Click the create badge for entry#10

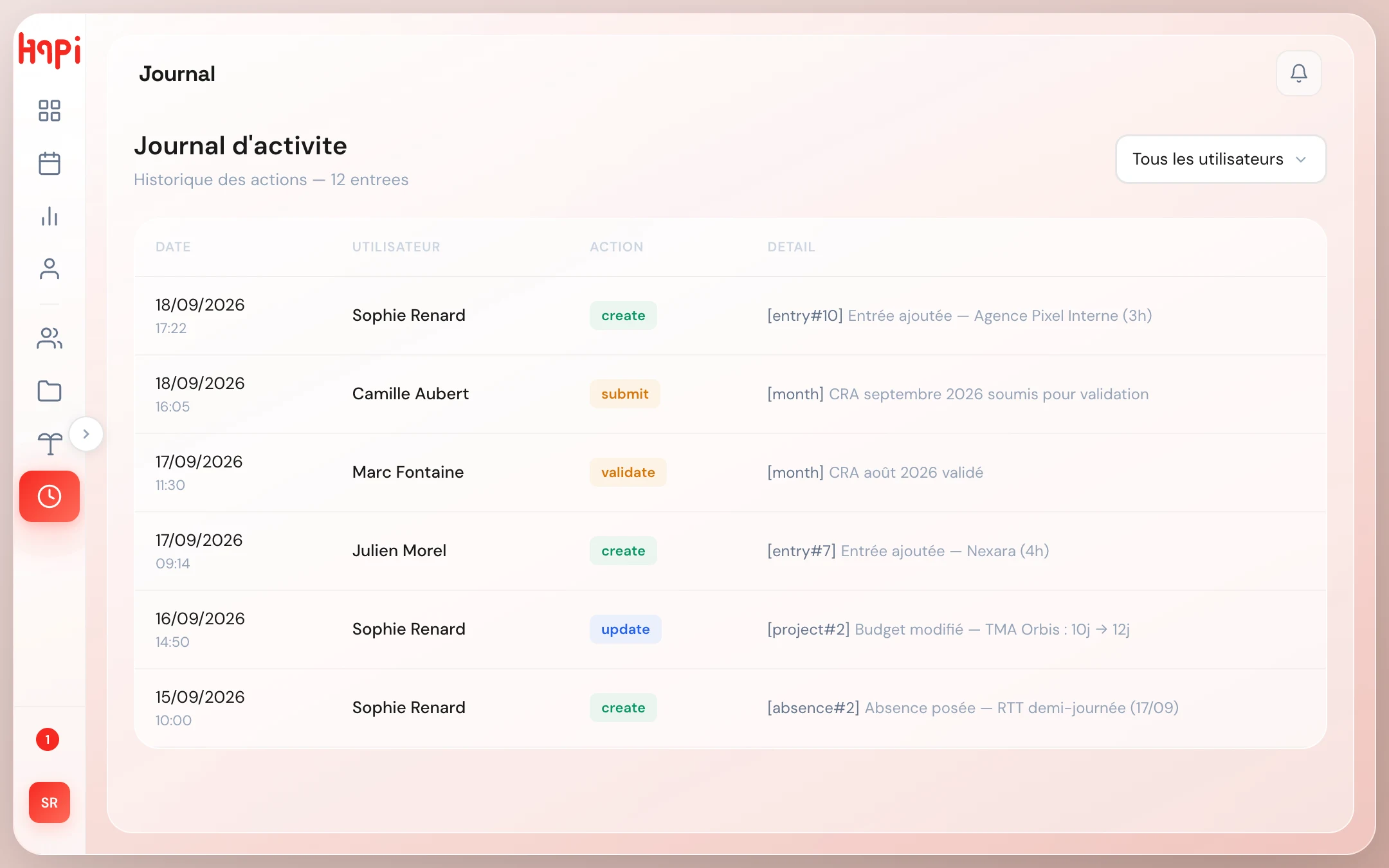tap(623, 316)
